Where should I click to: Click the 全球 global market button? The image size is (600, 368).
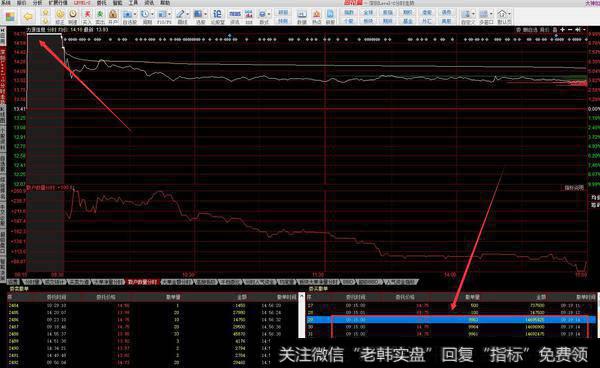[x=368, y=12]
